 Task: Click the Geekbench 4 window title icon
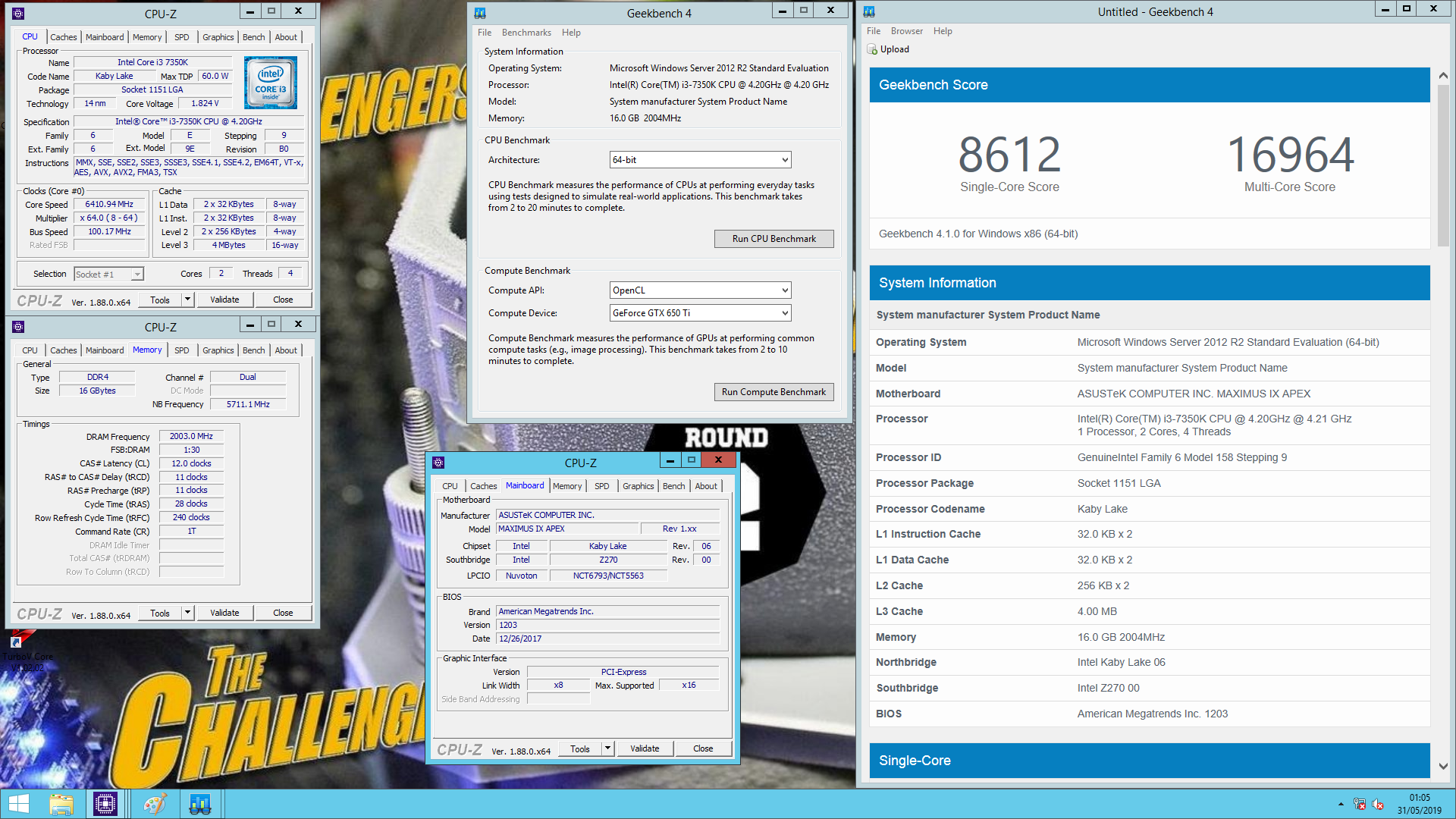pos(480,13)
